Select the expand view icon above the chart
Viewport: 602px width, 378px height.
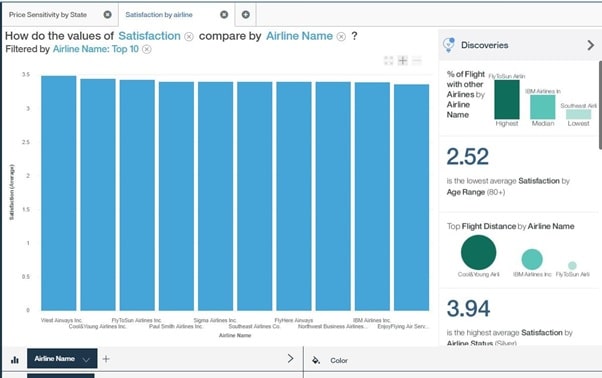[389, 61]
